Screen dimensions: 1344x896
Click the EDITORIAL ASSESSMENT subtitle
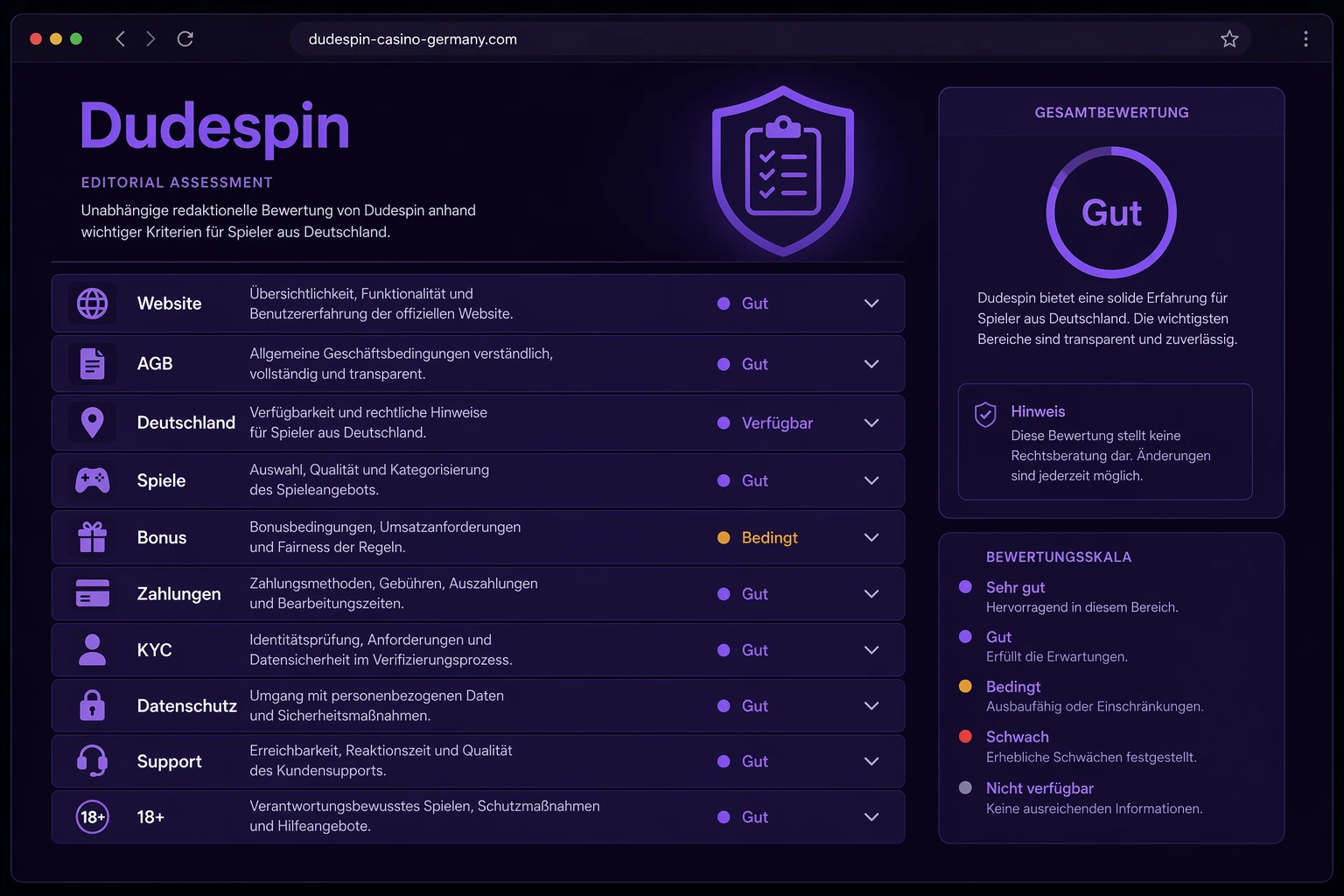[x=177, y=182]
